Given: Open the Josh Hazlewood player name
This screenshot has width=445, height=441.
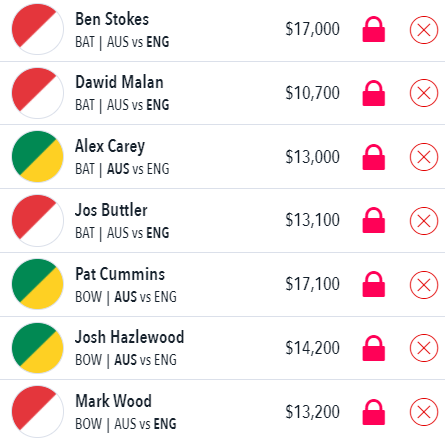Looking at the screenshot, I should tap(129, 337).
